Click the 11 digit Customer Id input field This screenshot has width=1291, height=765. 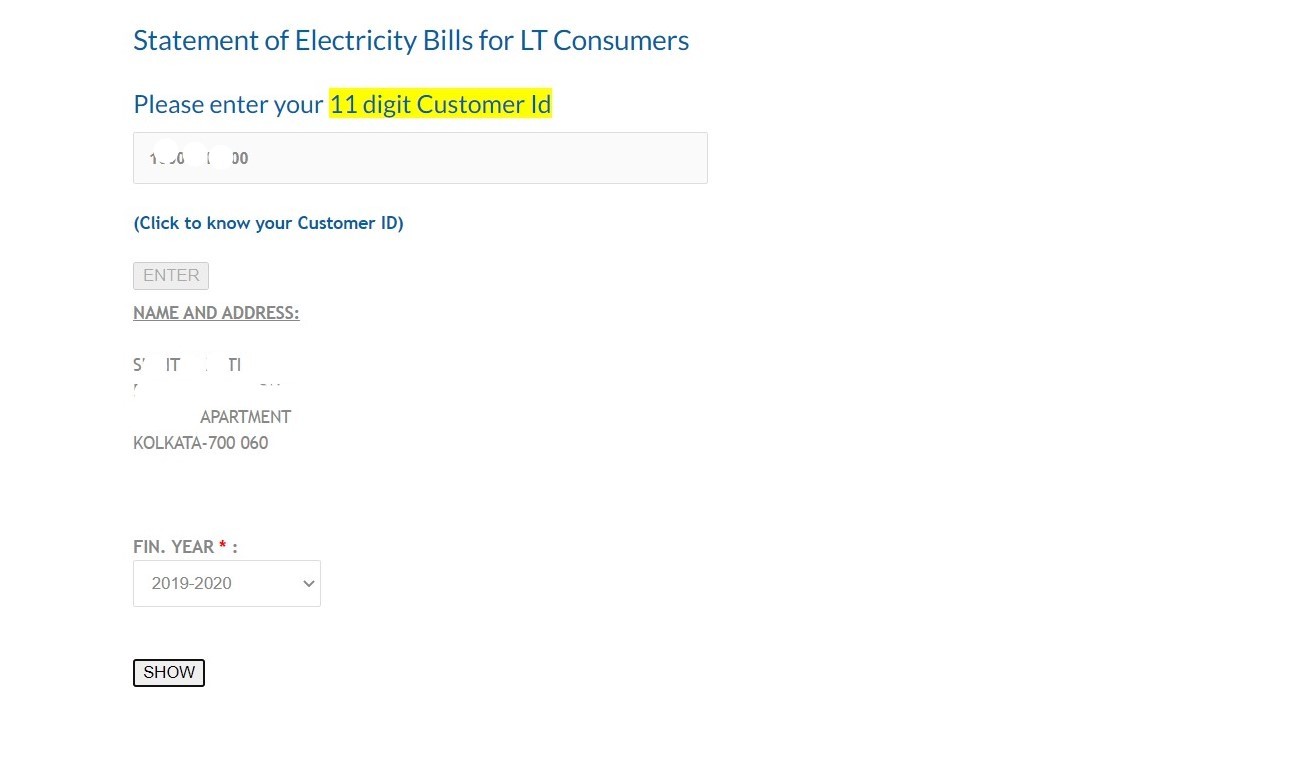point(420,158)
